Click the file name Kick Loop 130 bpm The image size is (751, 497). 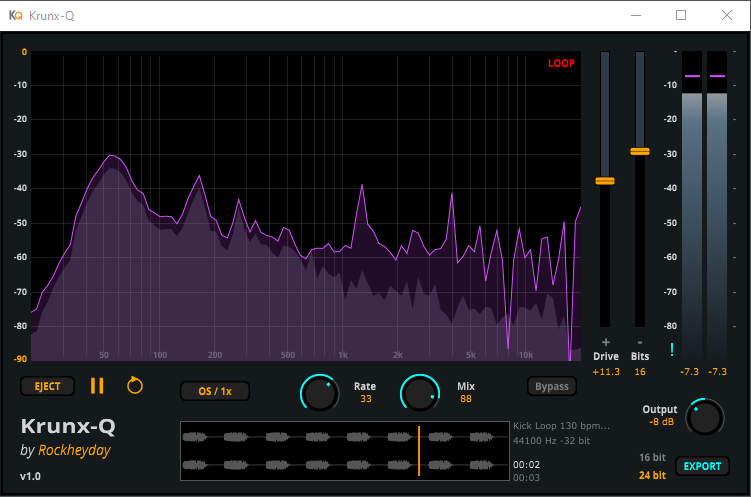pyautogui.click(x=561, y=426)
